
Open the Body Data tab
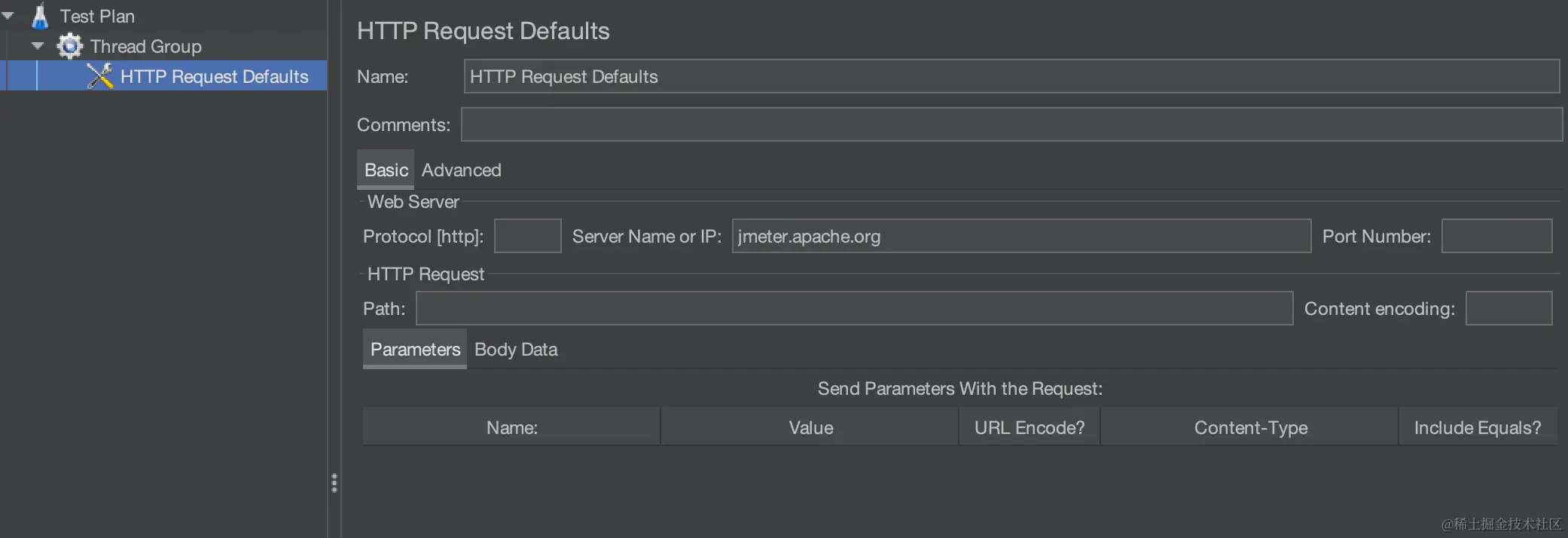pyautogui.click(x=516, y=349)
